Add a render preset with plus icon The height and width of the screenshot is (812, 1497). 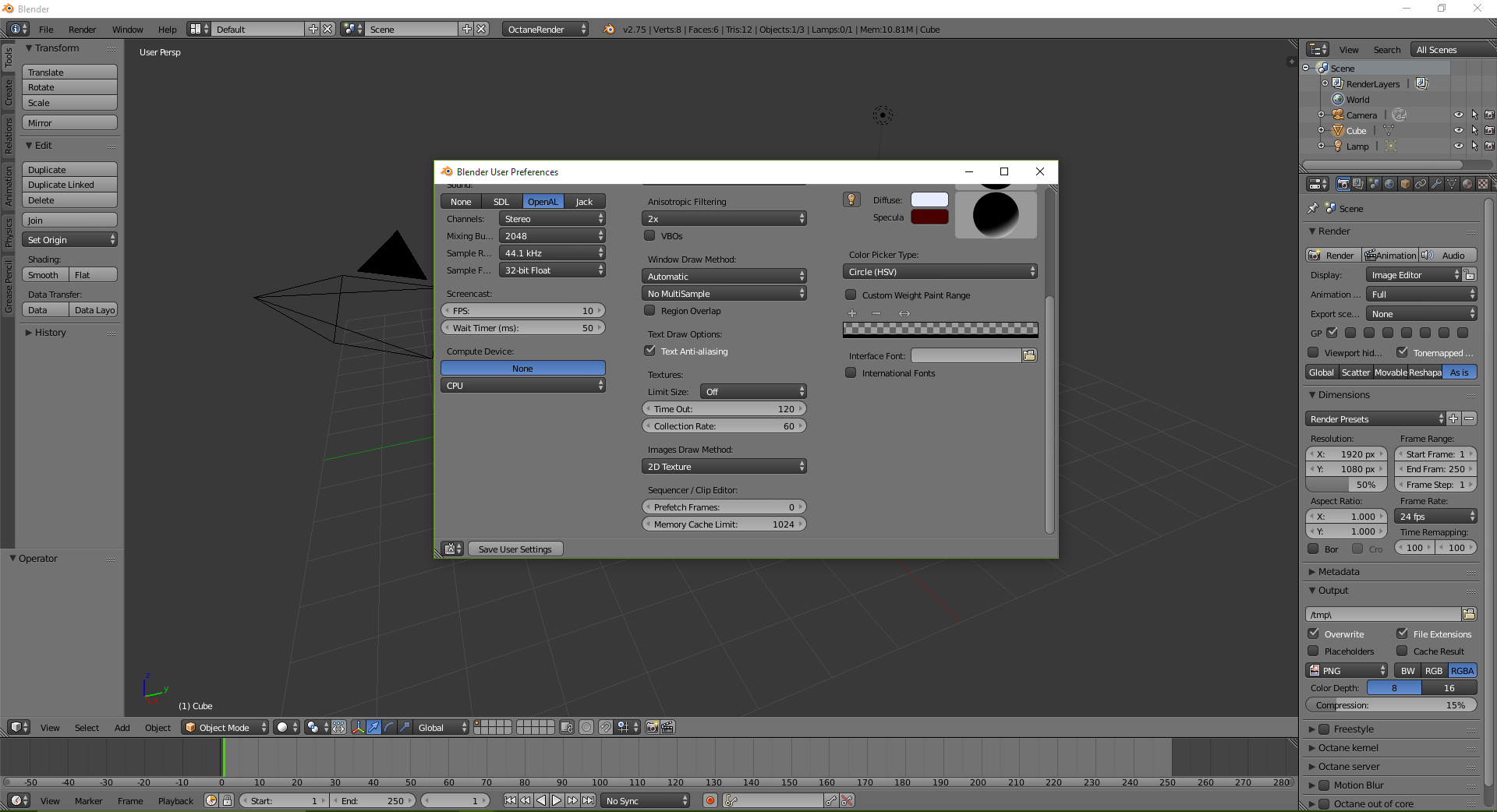1453,418
